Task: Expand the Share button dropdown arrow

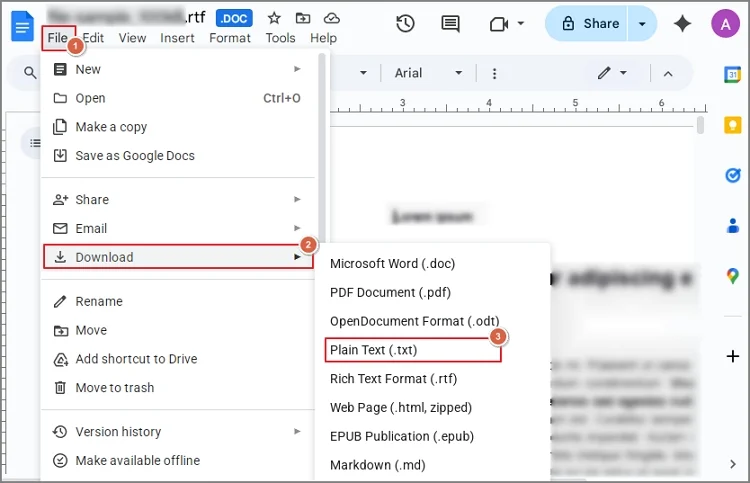Action: pyautogui.click(x=642, y=23)
